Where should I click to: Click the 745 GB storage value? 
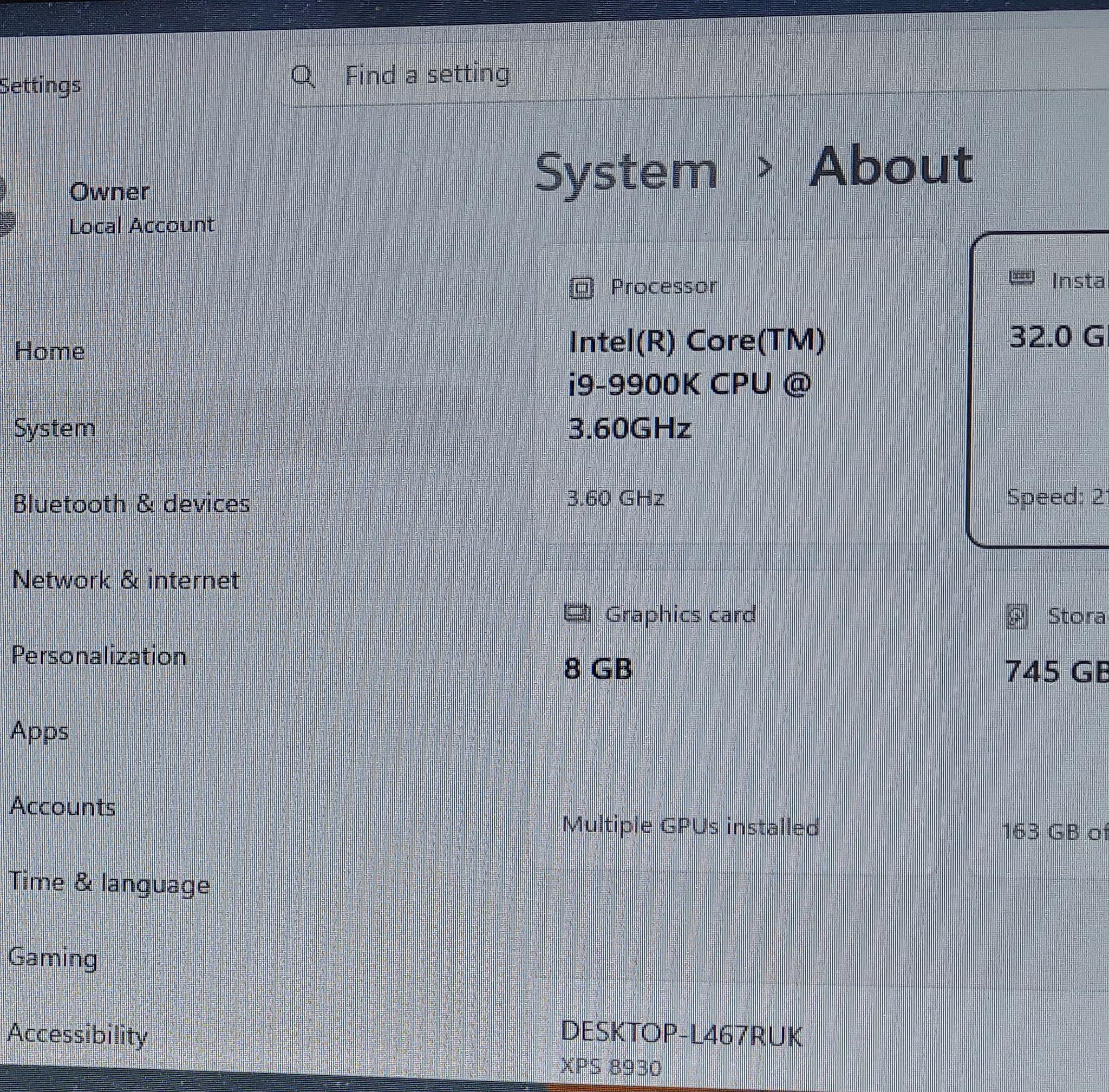tap(1057, 671)
